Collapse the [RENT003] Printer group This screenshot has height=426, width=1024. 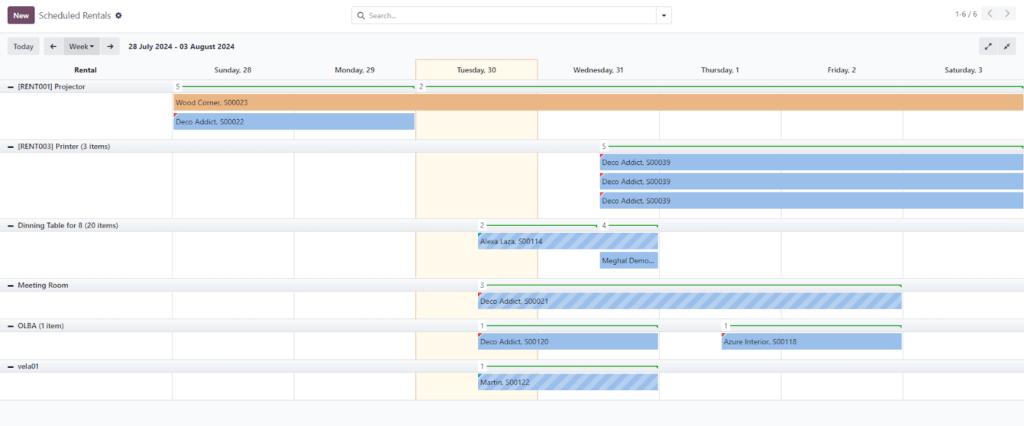click(x=11, y=146)
